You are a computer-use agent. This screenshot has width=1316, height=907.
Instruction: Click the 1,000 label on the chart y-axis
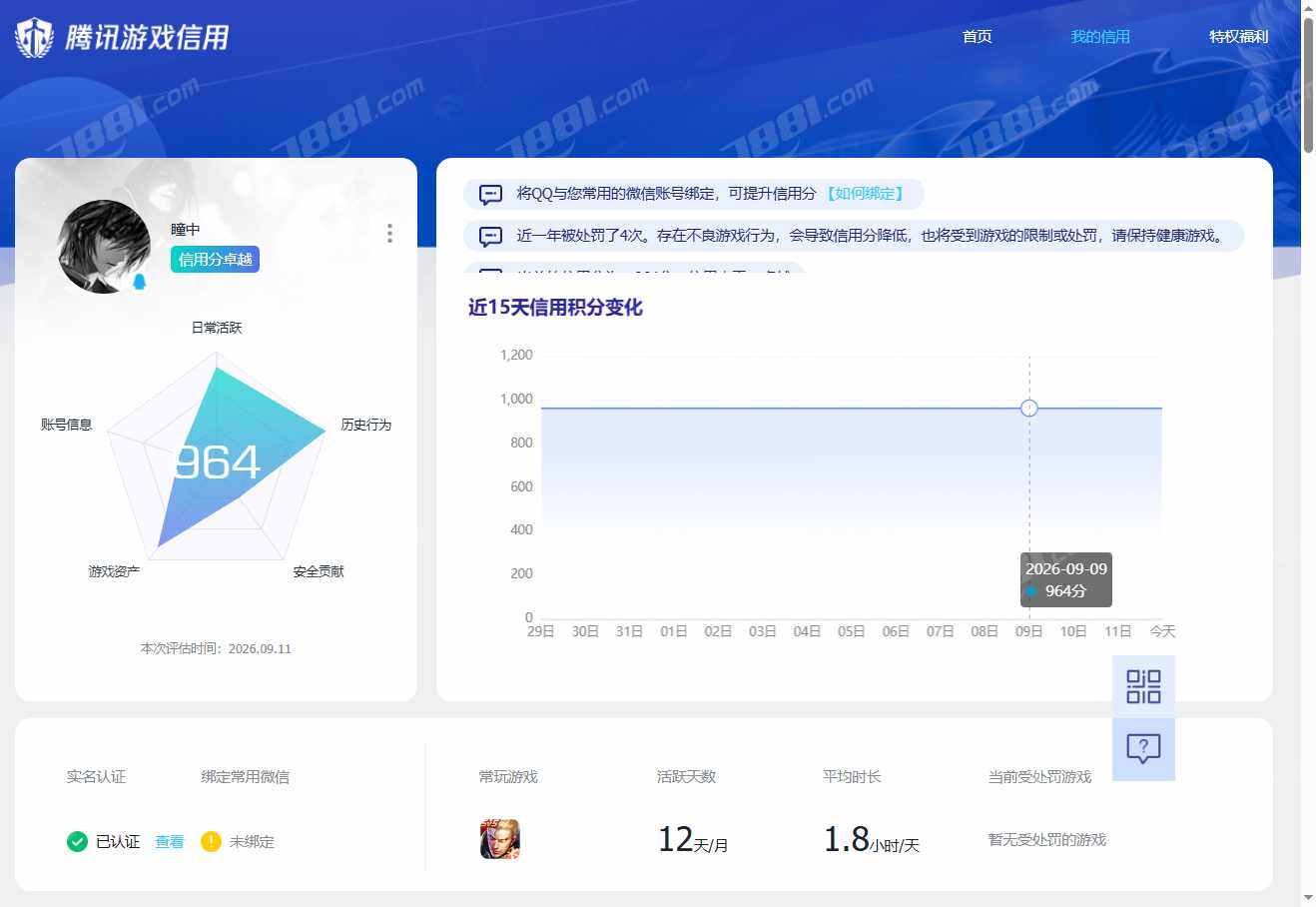516,399
